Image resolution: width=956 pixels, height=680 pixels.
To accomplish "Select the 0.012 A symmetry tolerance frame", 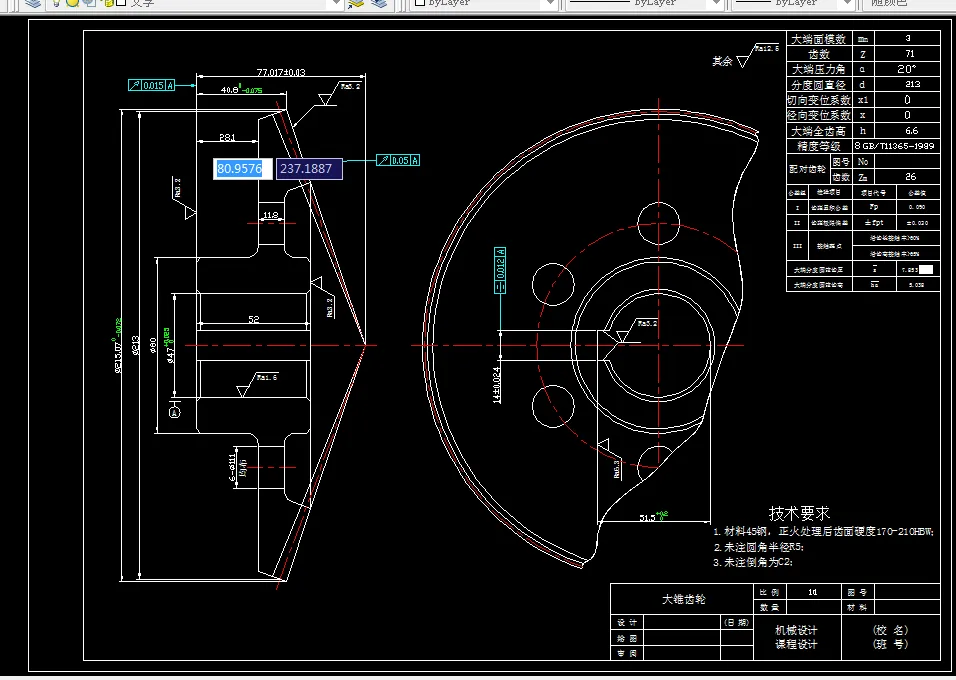I will pos(500,270).
